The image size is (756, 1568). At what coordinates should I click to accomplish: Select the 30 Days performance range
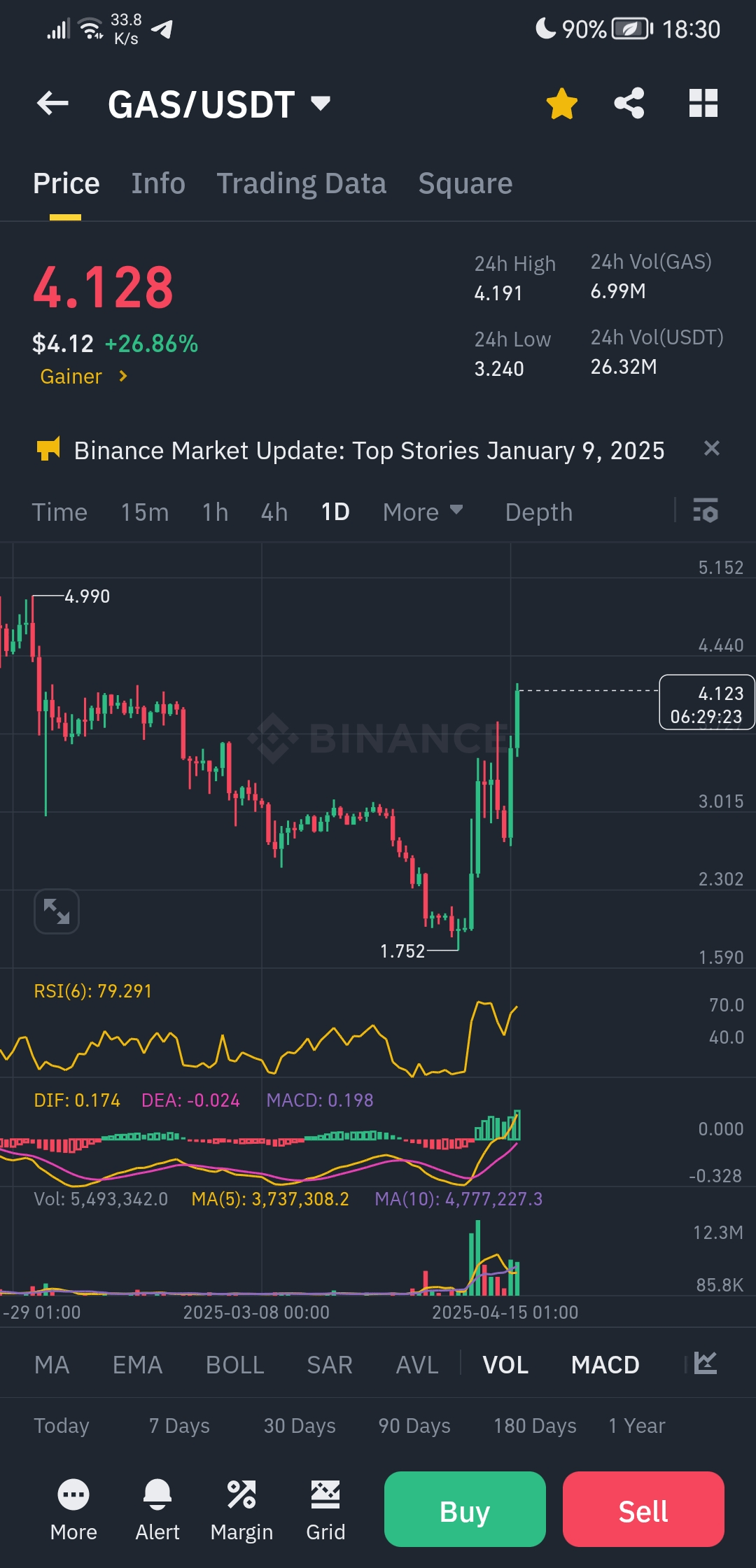tap(300, 1426)
